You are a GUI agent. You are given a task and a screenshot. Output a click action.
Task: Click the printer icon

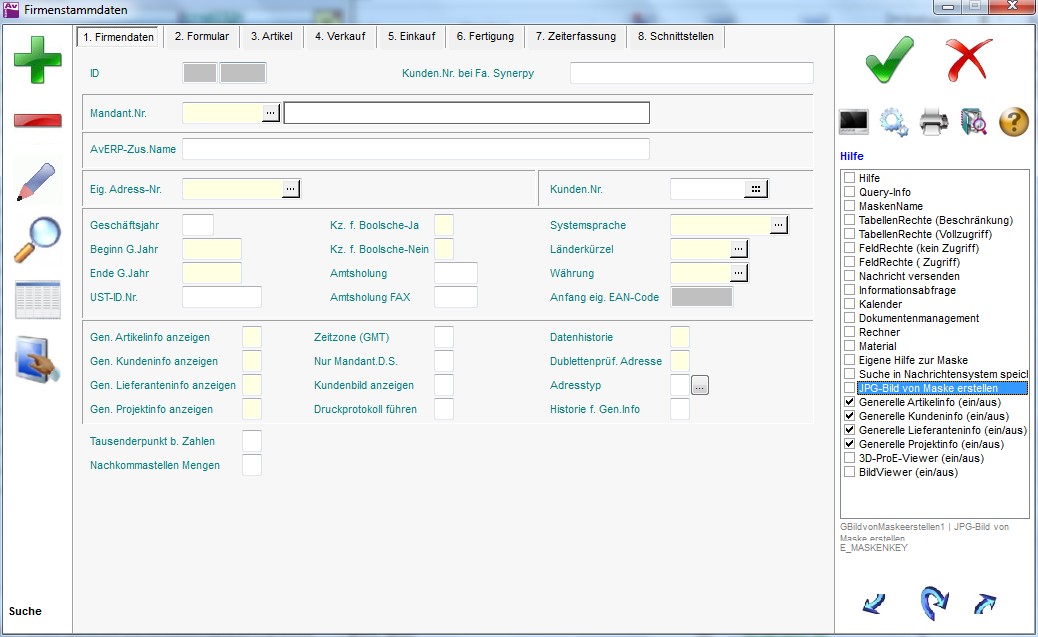[933, 122]
